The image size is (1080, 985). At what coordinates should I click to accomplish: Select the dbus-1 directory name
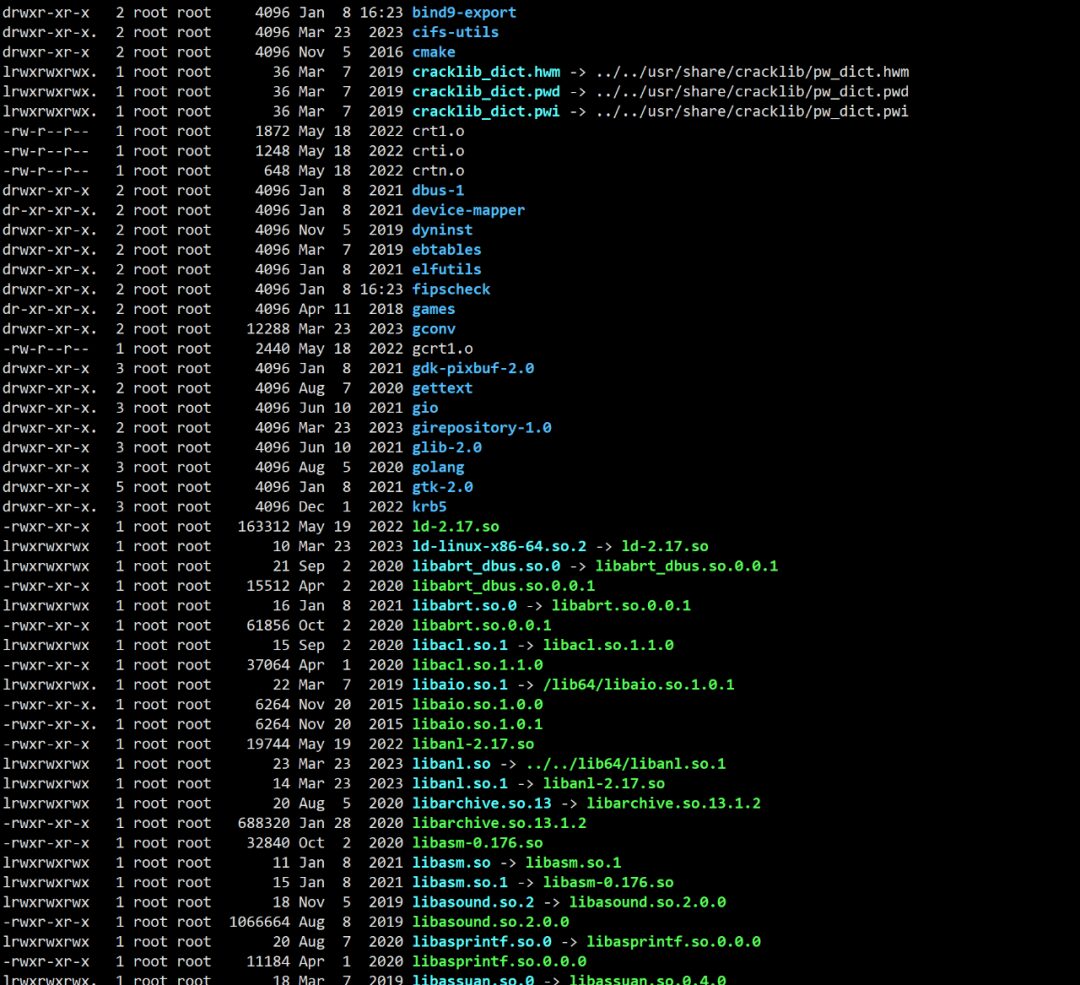(x=438, y=190)
